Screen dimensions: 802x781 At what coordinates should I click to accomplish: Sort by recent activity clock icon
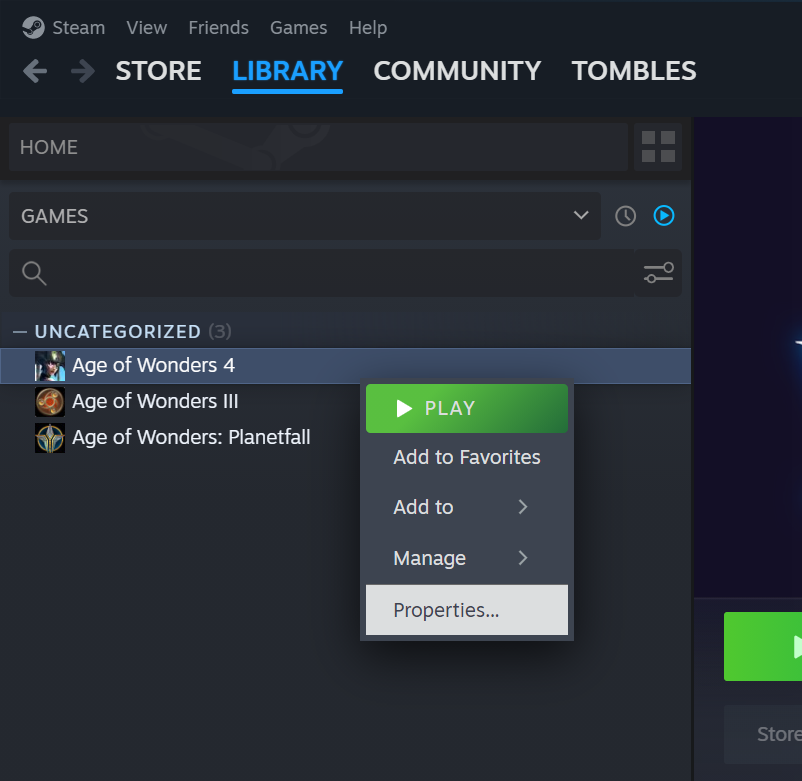coord(625,216)
